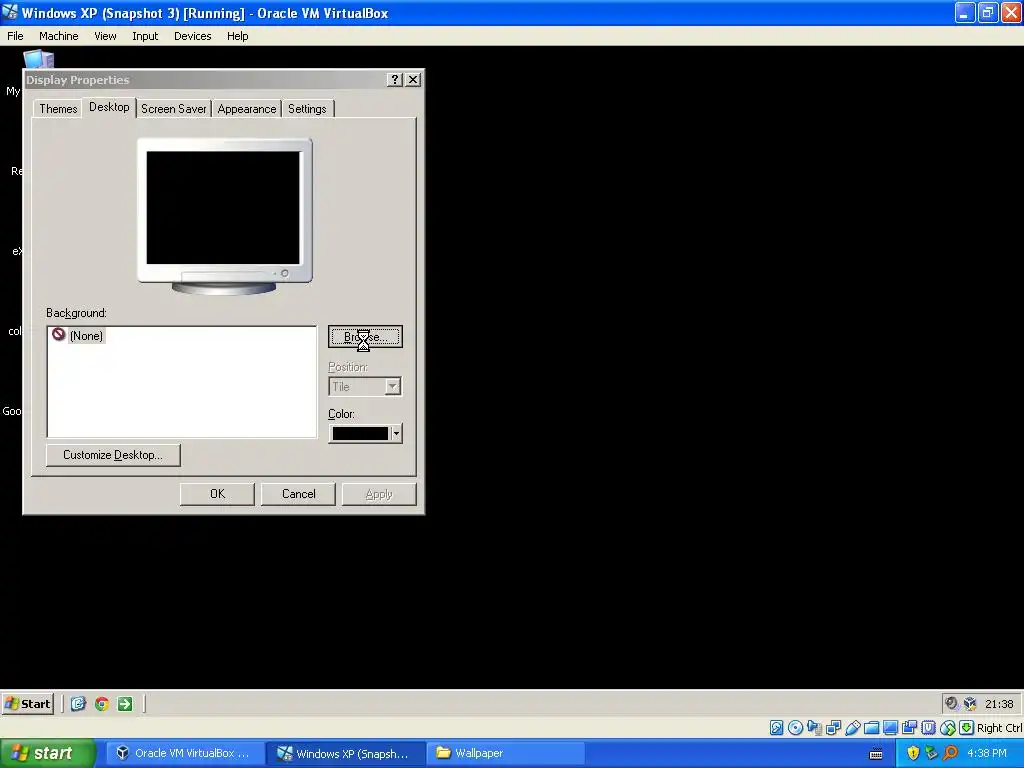Click the network adapters status icon

click(x=833, y=728)
